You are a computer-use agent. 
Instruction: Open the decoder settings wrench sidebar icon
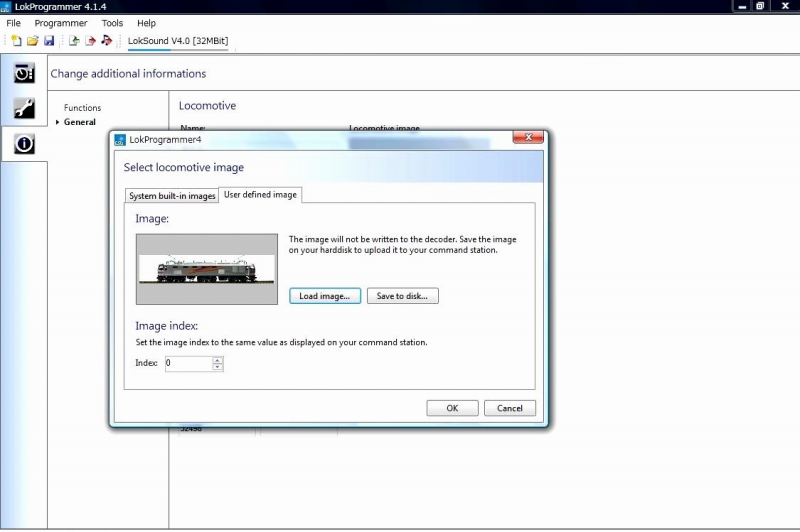(24, 108)
